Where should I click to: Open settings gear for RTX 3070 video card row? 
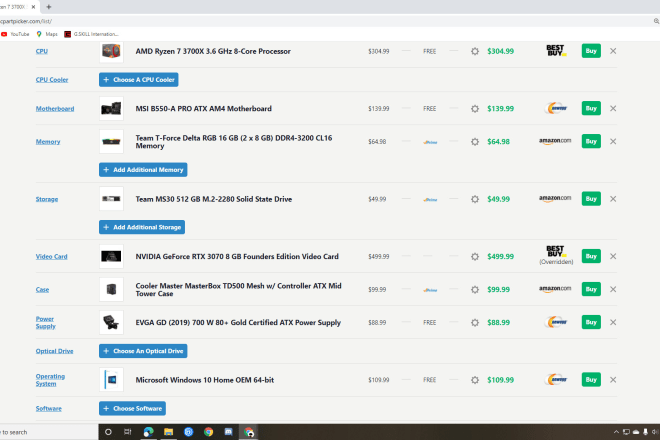click(475, 256)
